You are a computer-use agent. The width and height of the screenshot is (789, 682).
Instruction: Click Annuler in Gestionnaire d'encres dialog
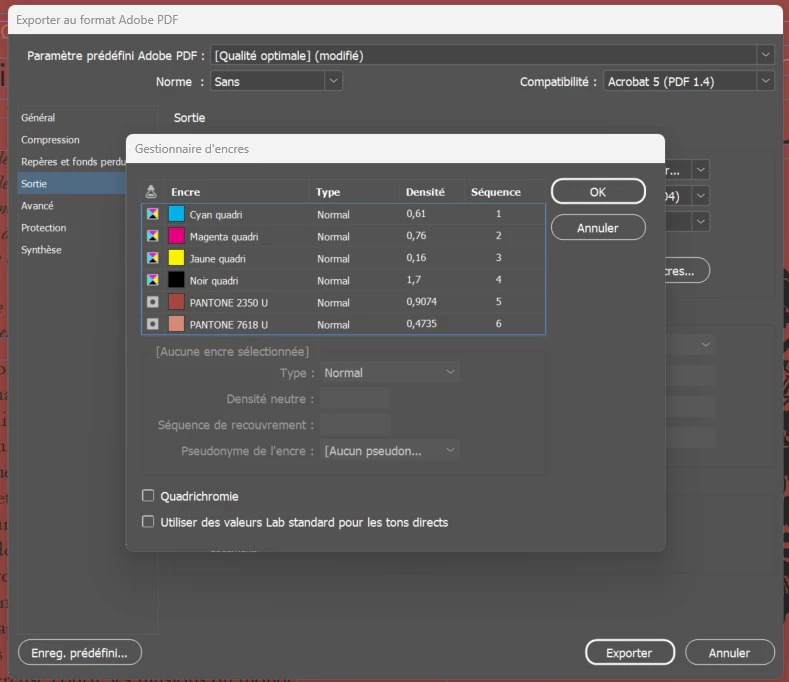pos(598,228)
